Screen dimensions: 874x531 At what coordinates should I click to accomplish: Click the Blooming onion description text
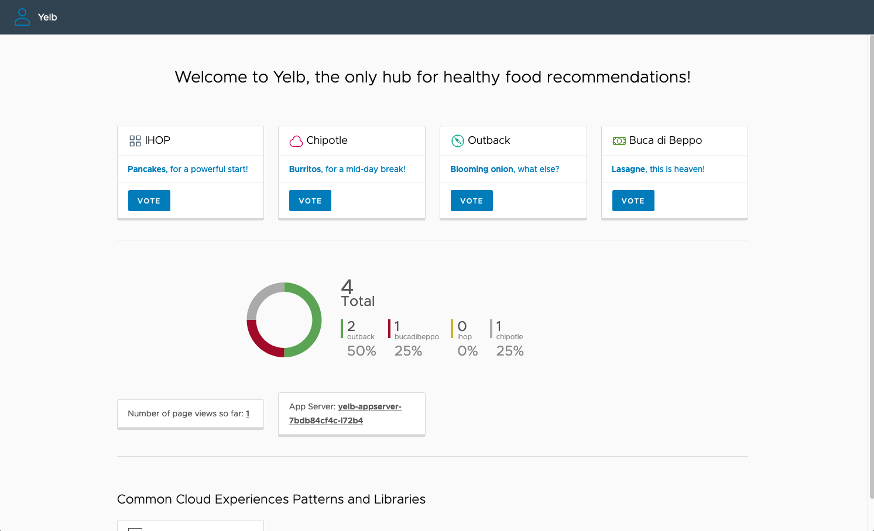[504, 169]
